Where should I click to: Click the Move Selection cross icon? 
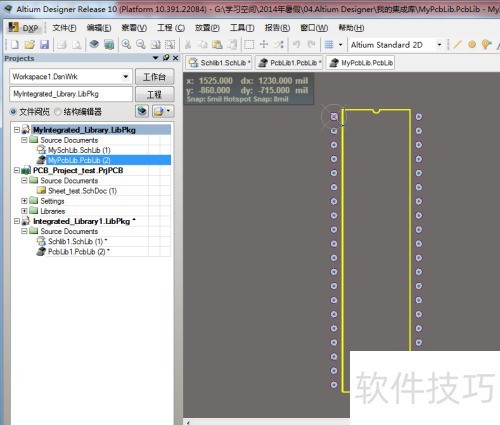pyautogui.click(x=264, y=44)
